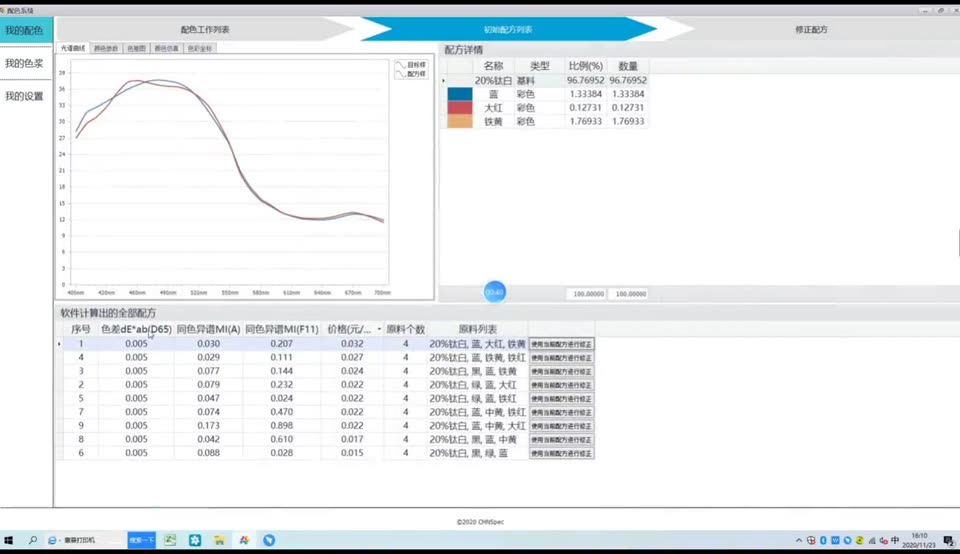The height and width of the screenshot is (554, 960).
Task: Click the 配方样 legend curve icon
Action: tap(401, 74)
